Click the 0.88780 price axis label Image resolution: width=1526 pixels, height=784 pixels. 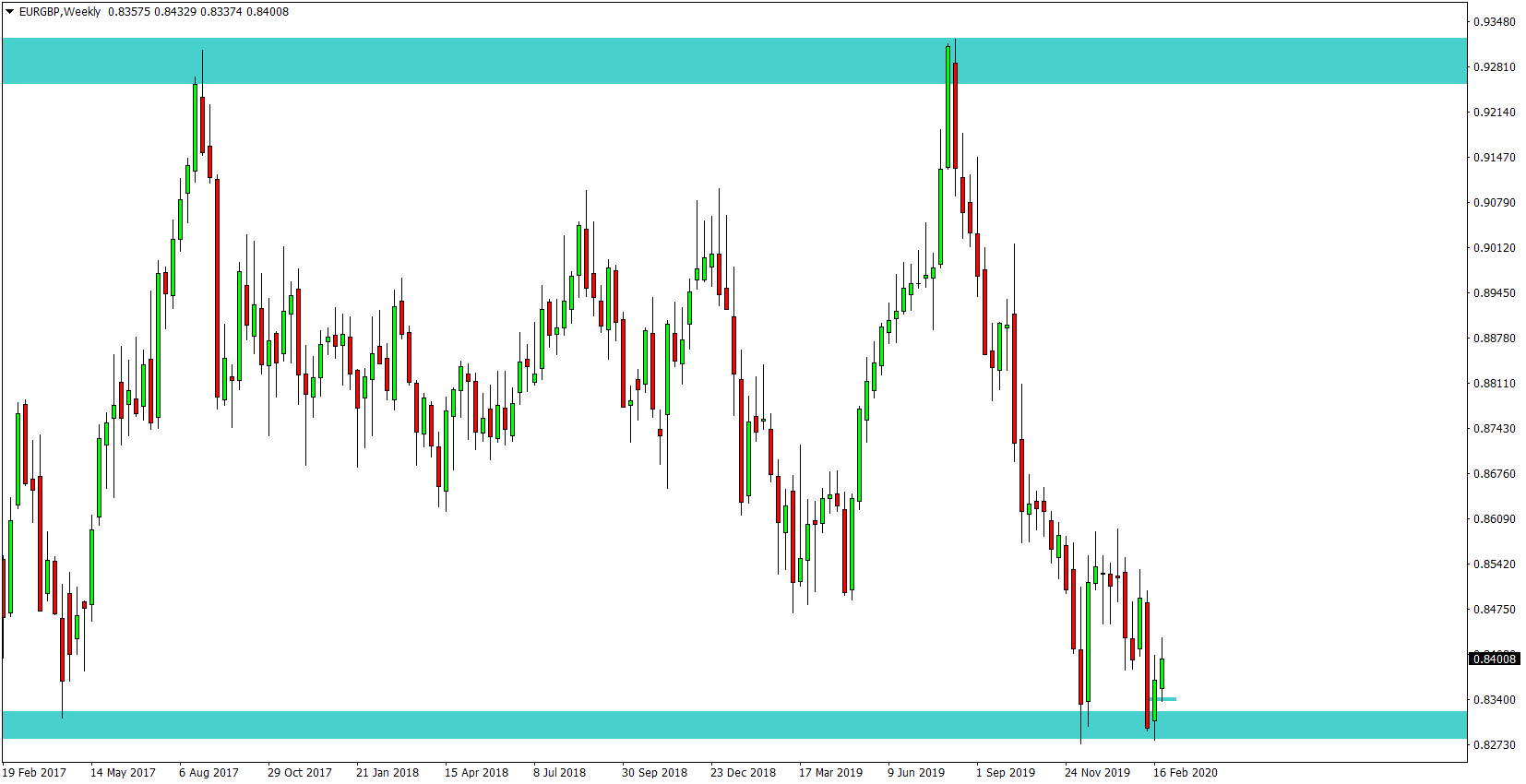pyautogui.click(x=1494, y=338)
